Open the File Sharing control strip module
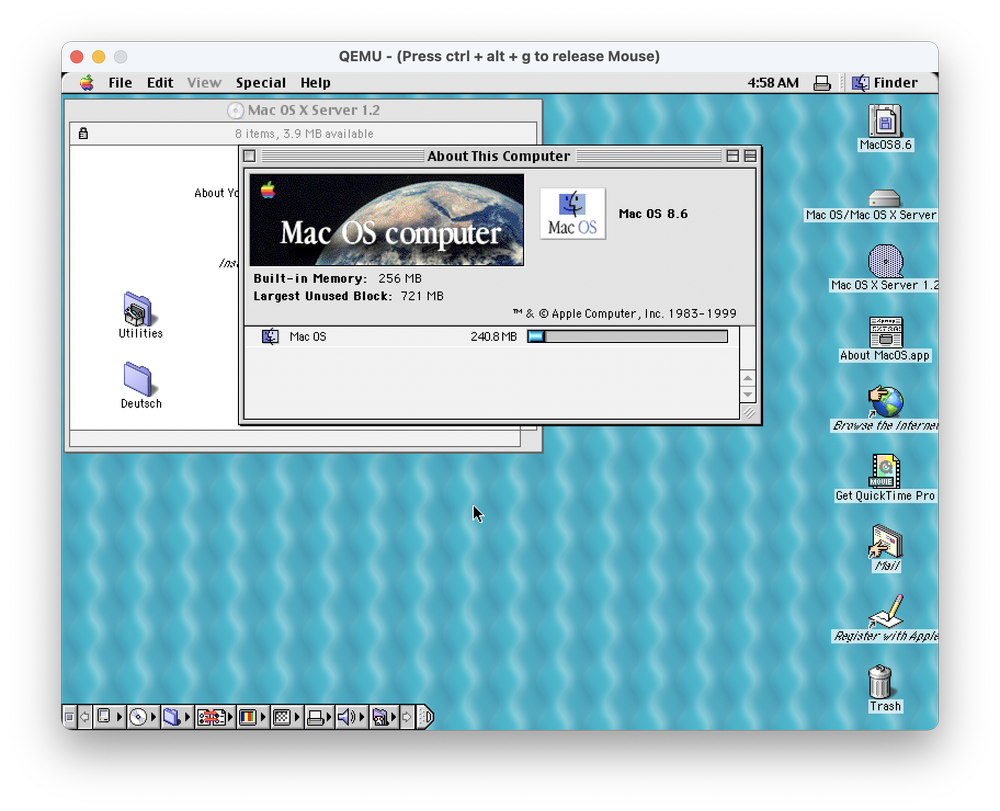The image size is (1000, 811). click(177, 717)
